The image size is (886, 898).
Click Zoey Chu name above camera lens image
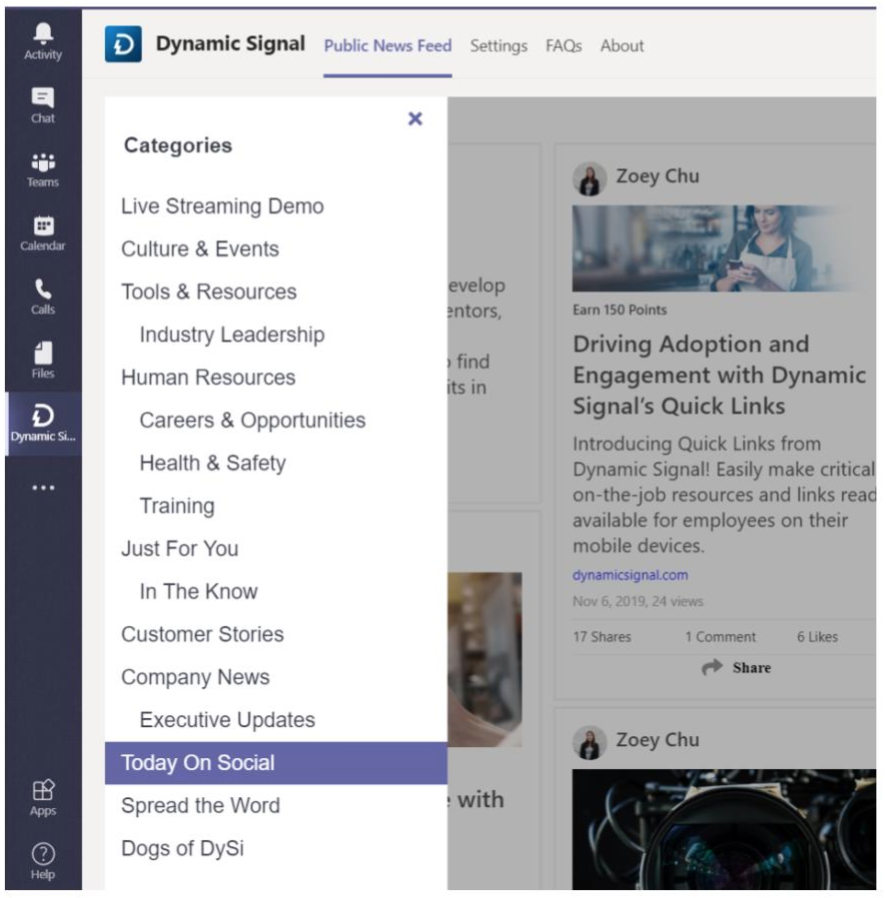[657, 740]
